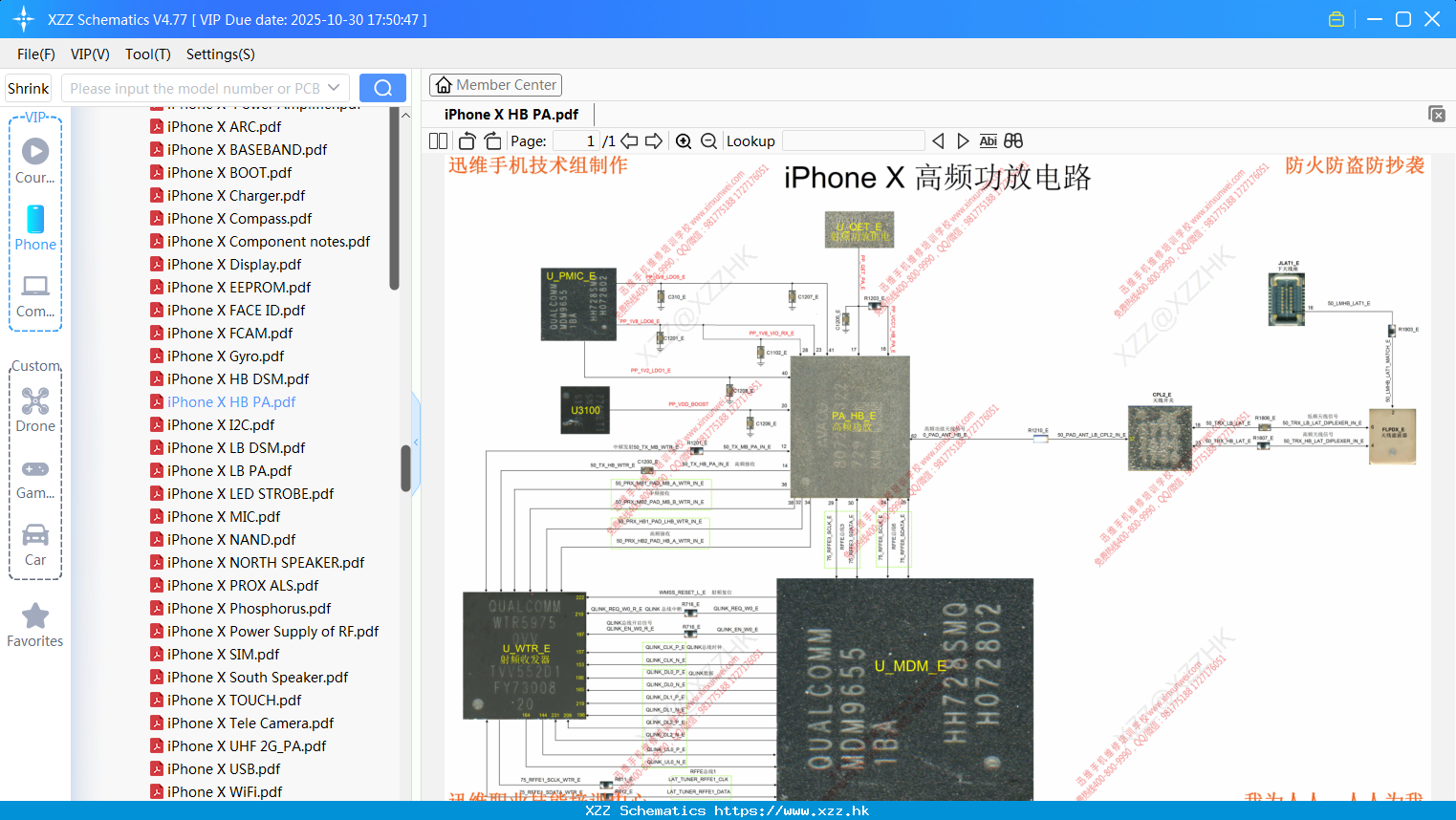Viewport: 1456px width, 820px height.
Task: Open iPhone X Component notes.pdf
Action: (x=269, y=241)
